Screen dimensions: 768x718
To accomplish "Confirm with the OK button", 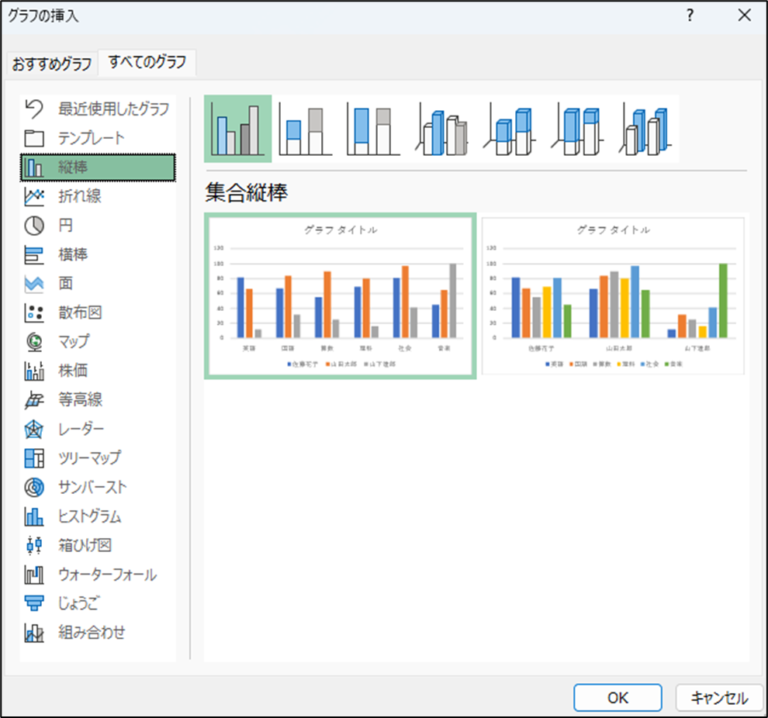I will tap(618, 697).
